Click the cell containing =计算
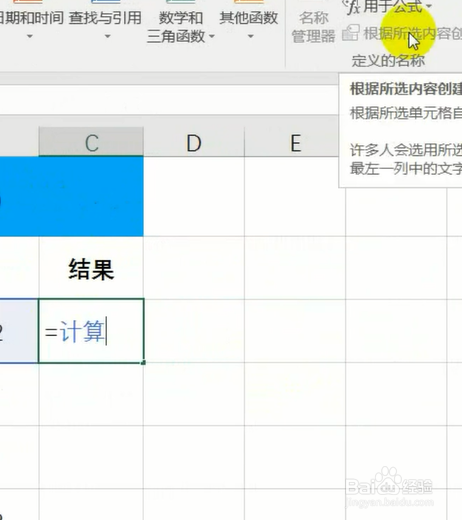The image size is (462, 520). coord(91,331)
